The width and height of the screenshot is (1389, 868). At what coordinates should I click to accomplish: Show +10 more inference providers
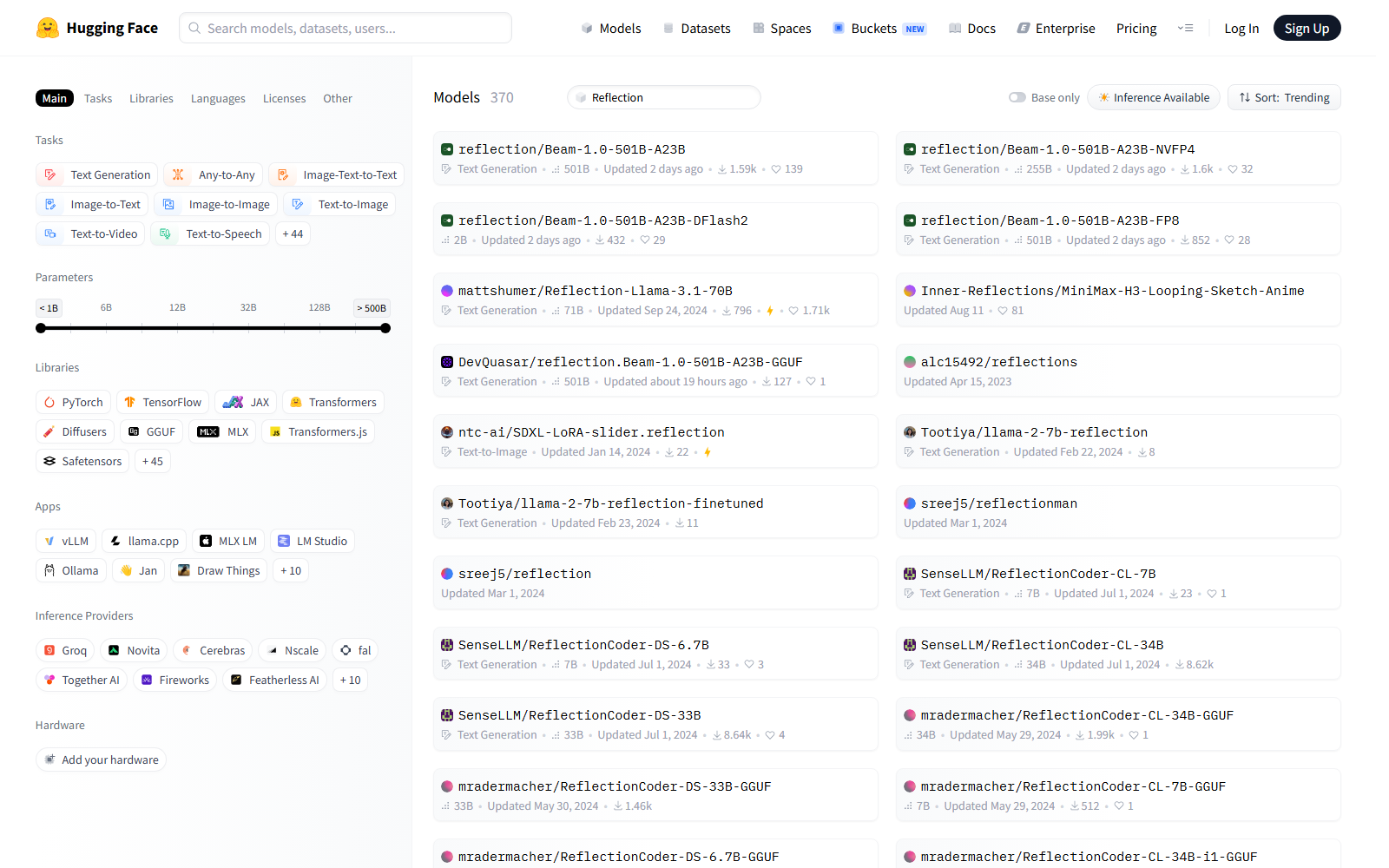point(350,680)
